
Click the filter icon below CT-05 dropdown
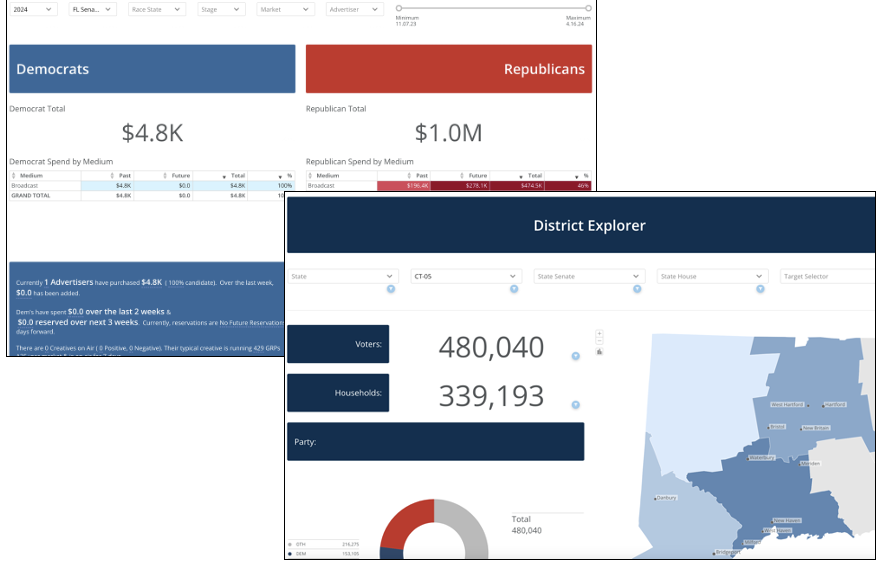coord(514,289)
